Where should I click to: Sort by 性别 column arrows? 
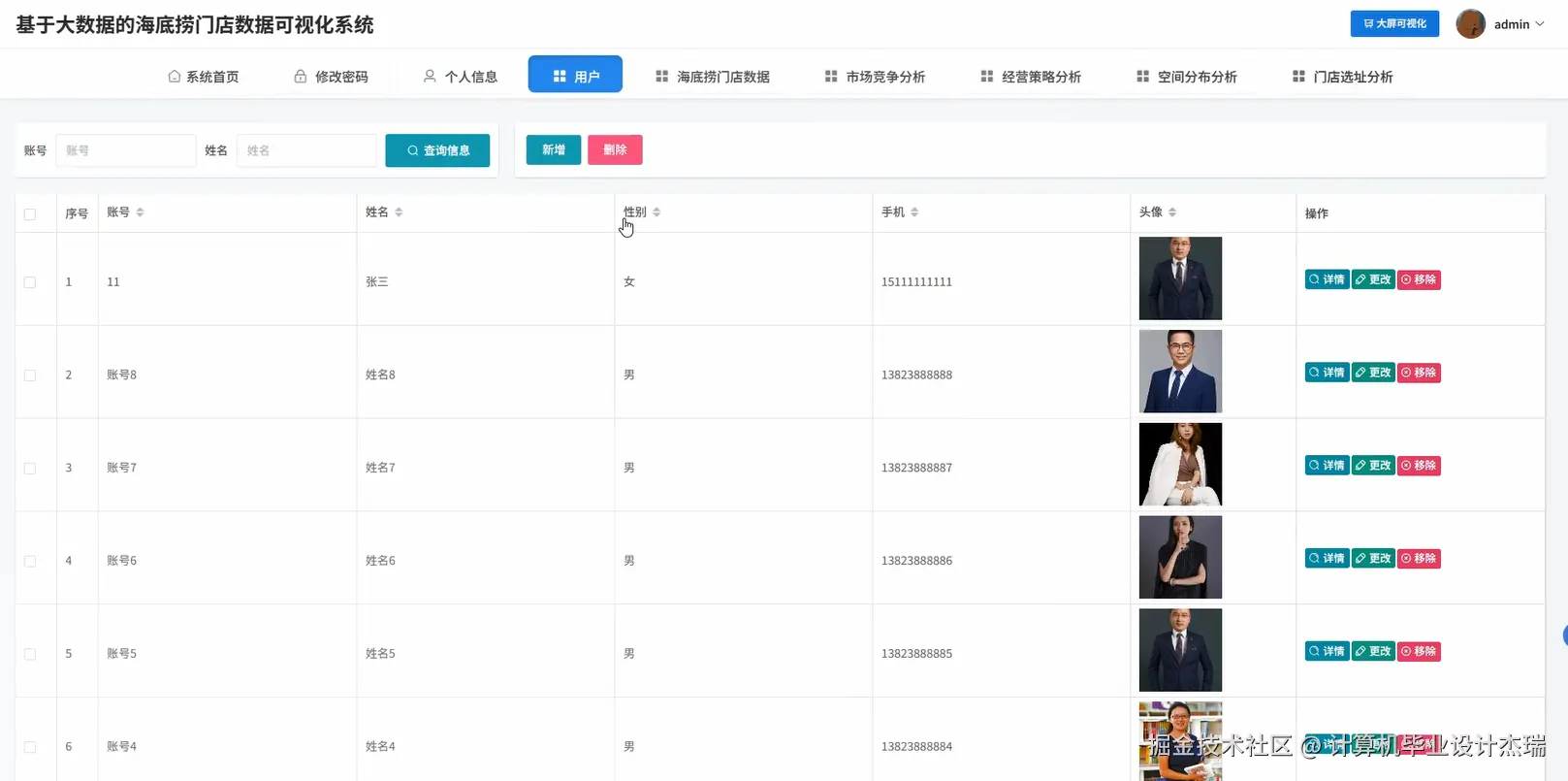click(x=656, y=212)
